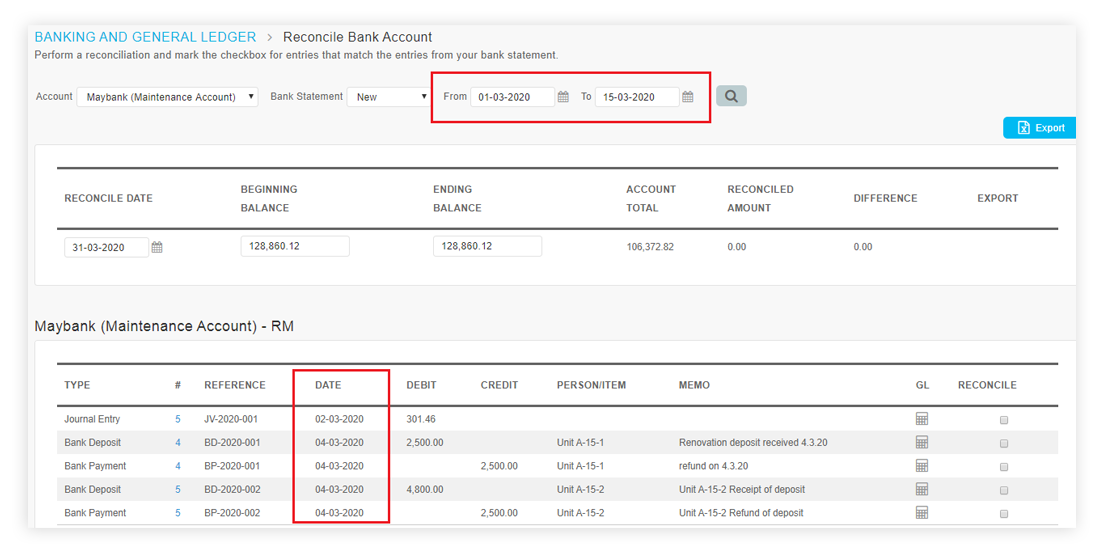The image size is (1106, 553).
Task: Open entry number link for BD-2020-001
Action: (x=178, y=442)
